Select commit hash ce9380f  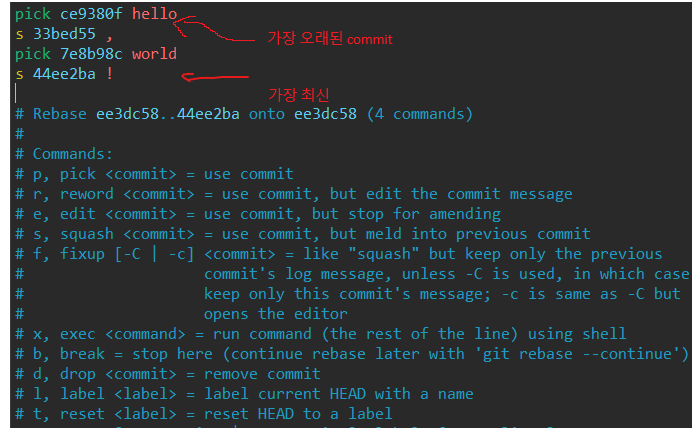pos(91,14)
